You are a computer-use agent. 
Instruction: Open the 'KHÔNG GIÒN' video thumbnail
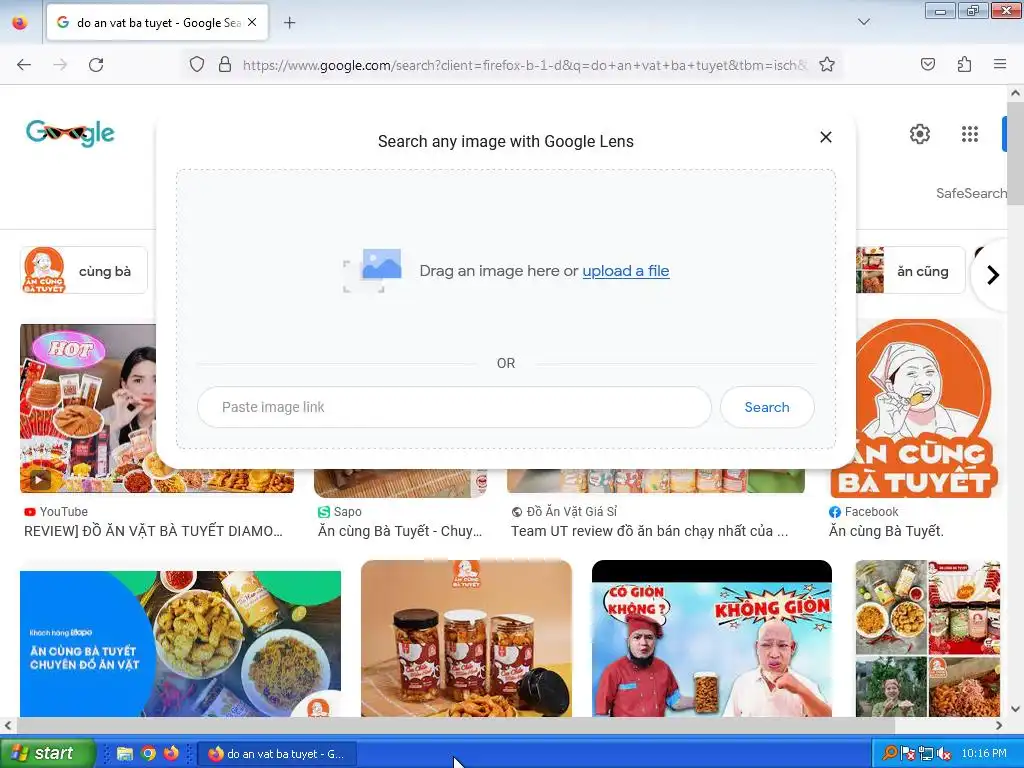point(712,638)
